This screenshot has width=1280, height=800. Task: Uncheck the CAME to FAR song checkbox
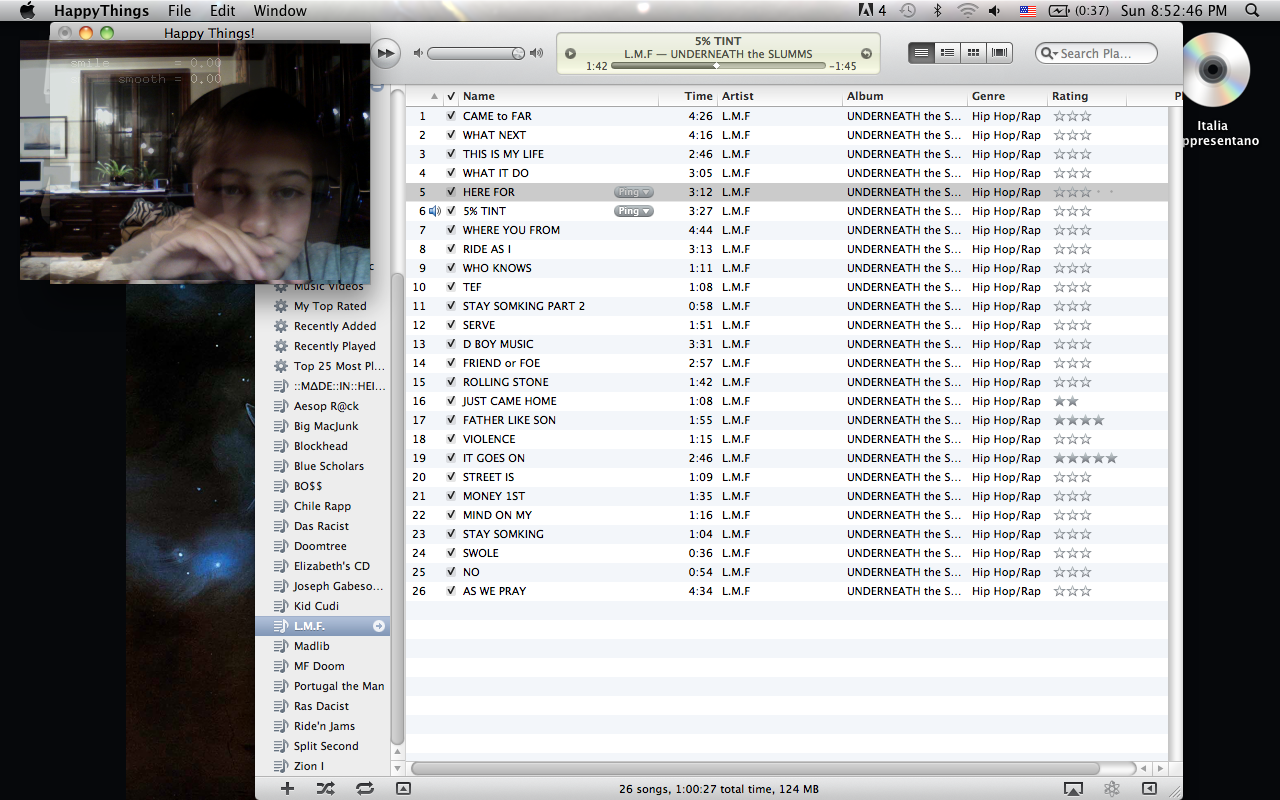(x=451, y=116)
